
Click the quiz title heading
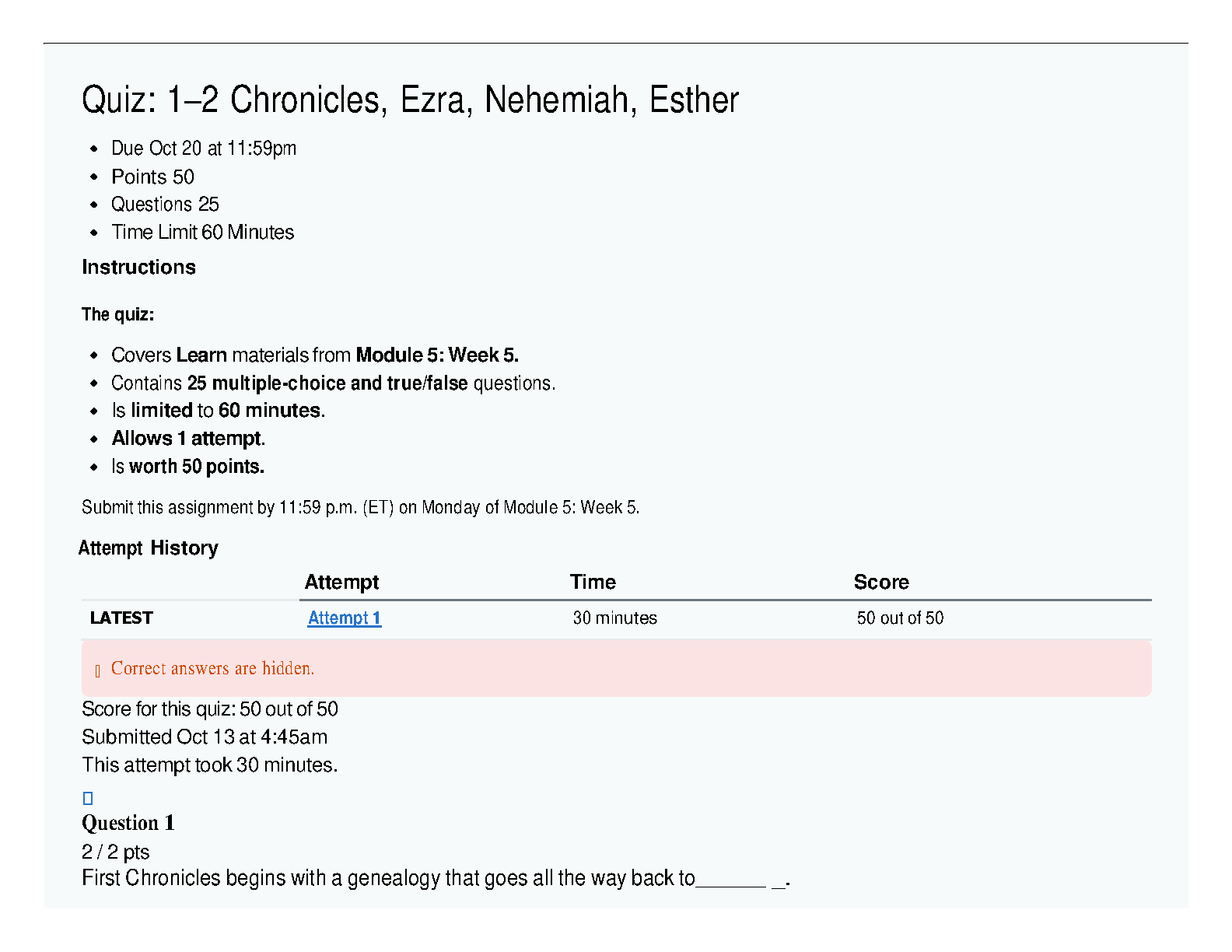tap(410, 100)
